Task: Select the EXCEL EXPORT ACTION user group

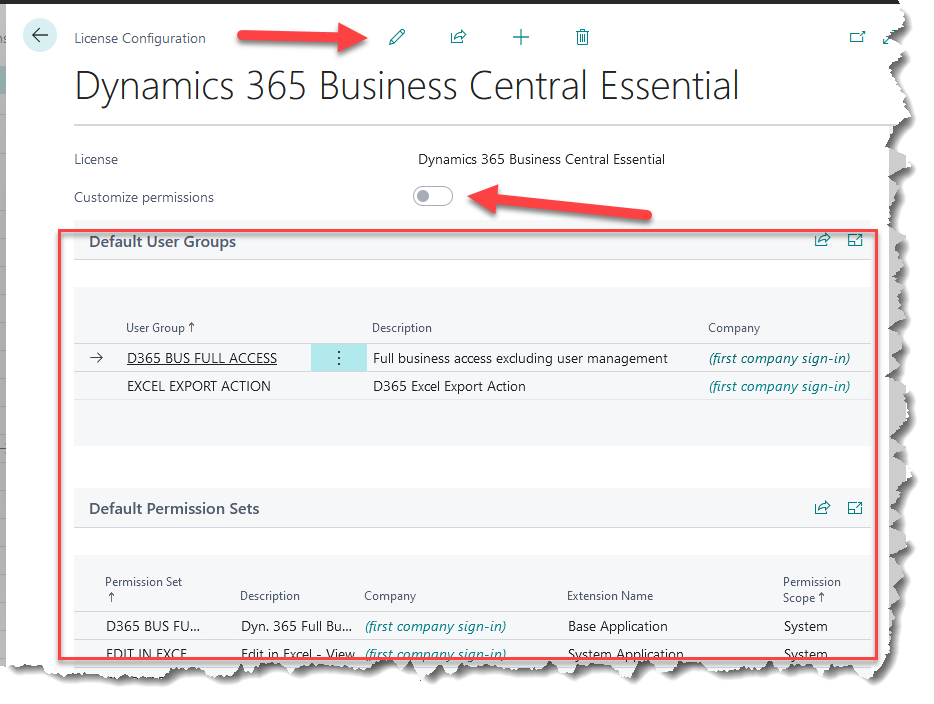Action: tap(198, 386)
